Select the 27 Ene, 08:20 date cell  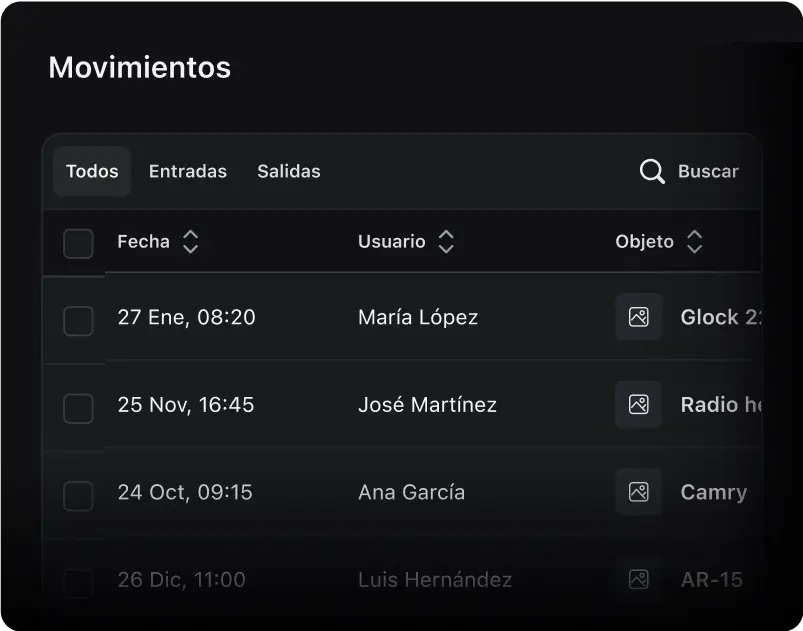(186, 317)
